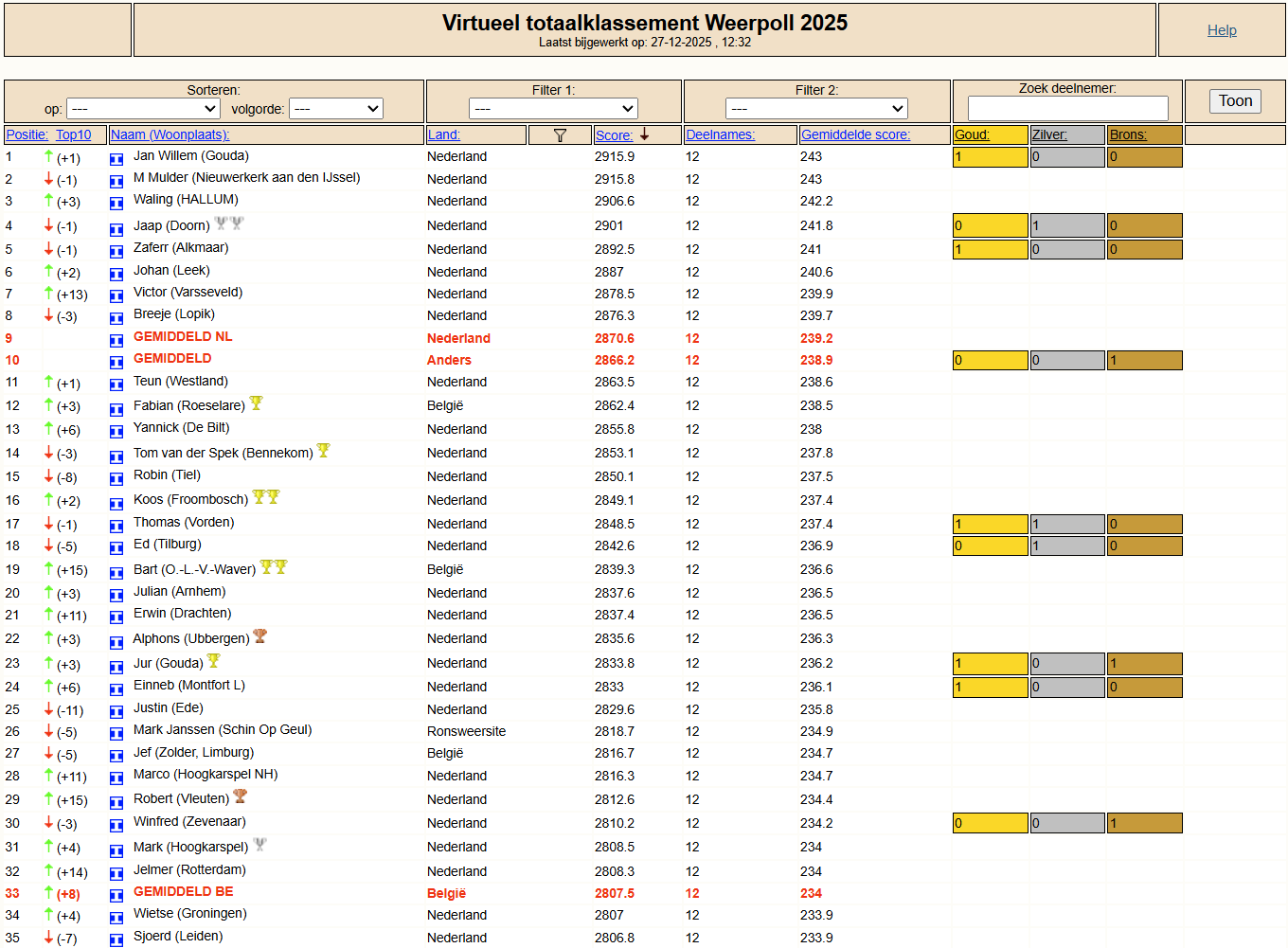Click the silver trophy next to Mark (Hoogkarspel)
This screenshot has width=1288, height=948.
click(259, 845)
